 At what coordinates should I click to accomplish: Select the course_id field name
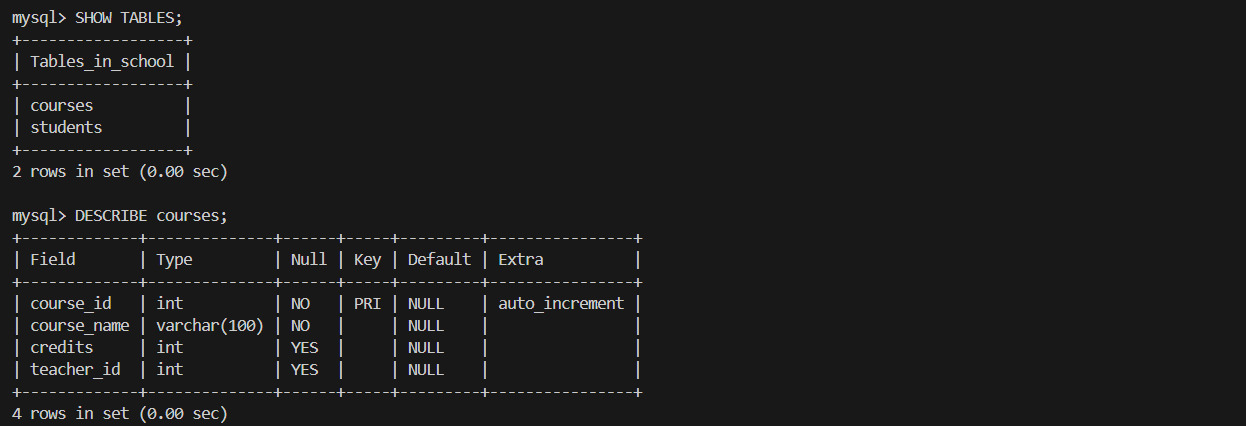[71, 303]
